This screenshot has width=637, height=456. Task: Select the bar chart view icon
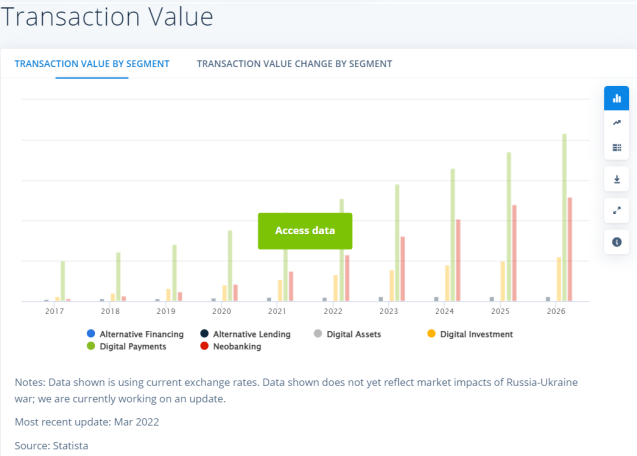(x=616, y=98)
